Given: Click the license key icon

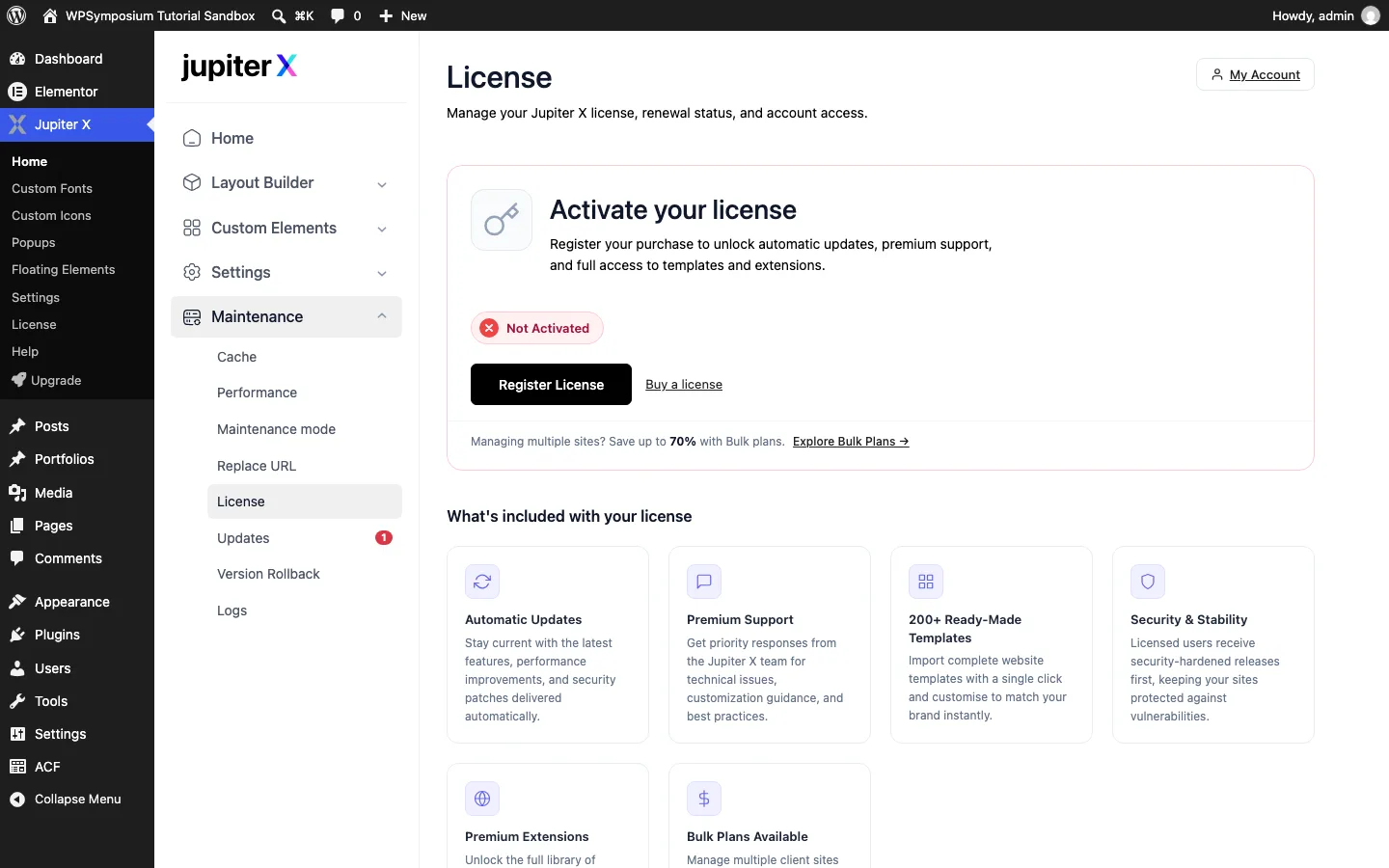Looking at the screenshot, I should pos(502,220).
